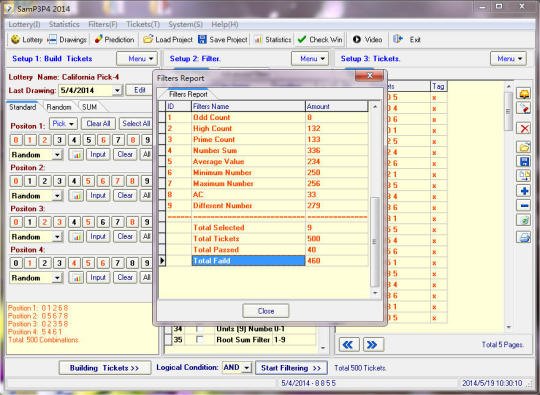Viewport: 540px width, 395px height.
Task: Go to previous tickets page
Action: 349,345
